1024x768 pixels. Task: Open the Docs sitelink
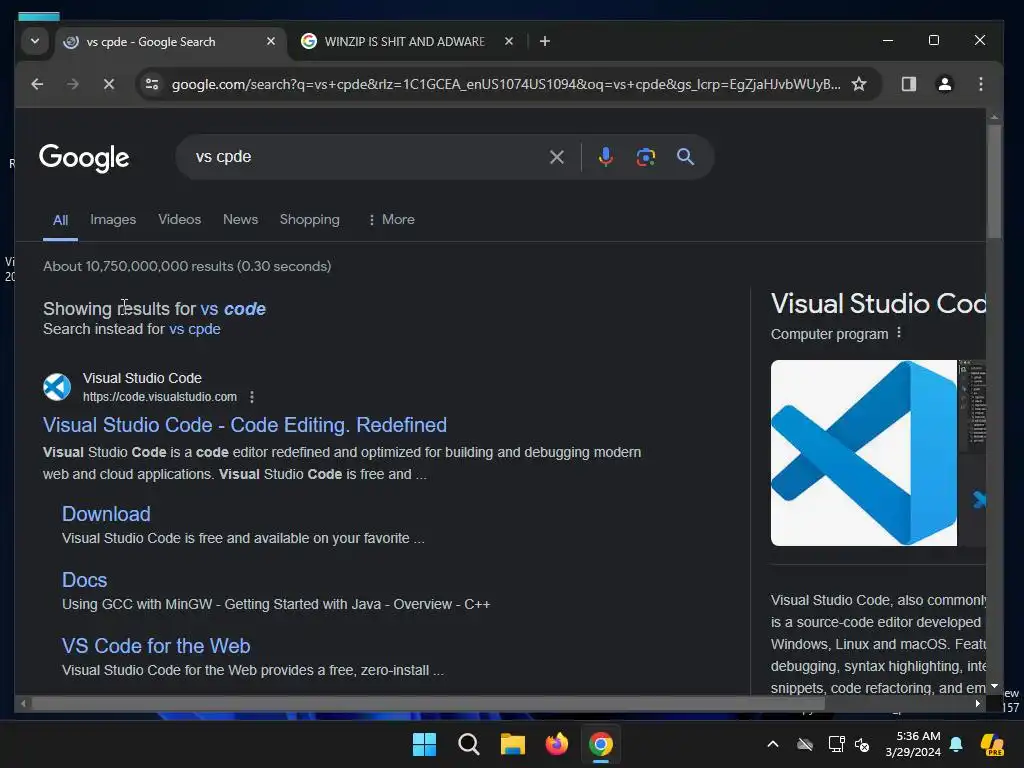pyautogui.click(x=84, y=580)
